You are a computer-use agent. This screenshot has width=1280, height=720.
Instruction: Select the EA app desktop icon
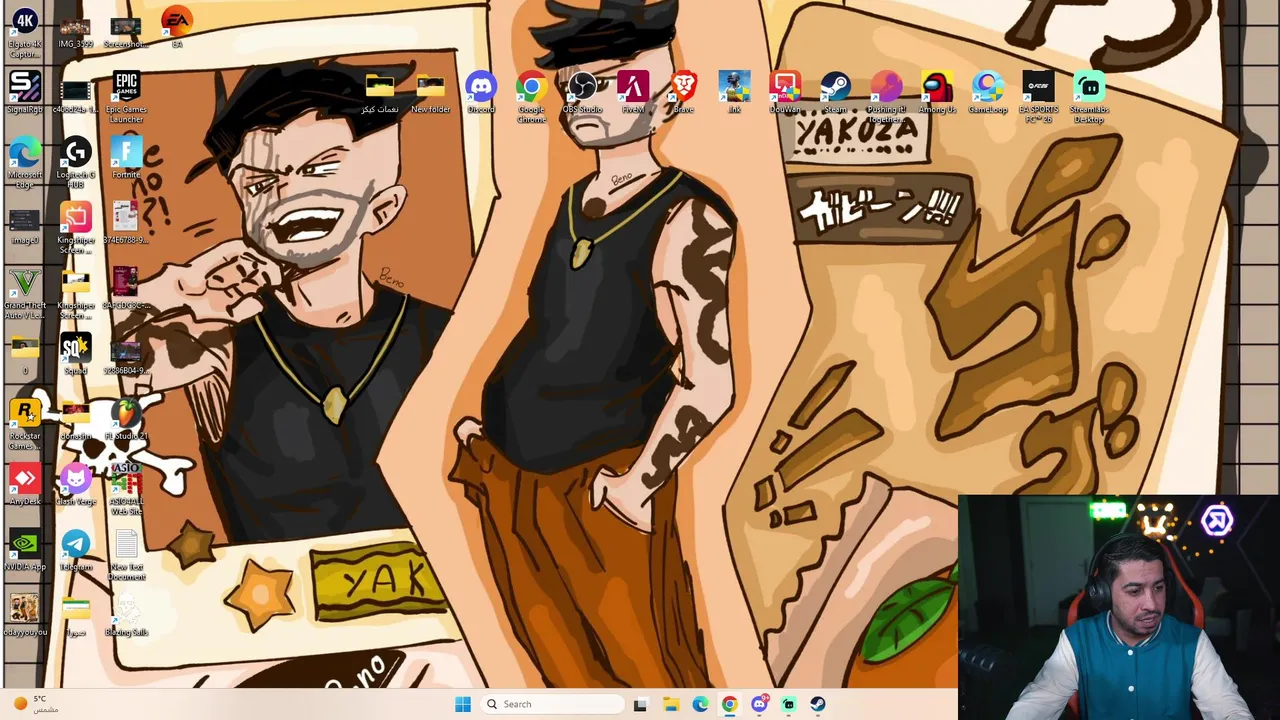[x=176, y=29]
